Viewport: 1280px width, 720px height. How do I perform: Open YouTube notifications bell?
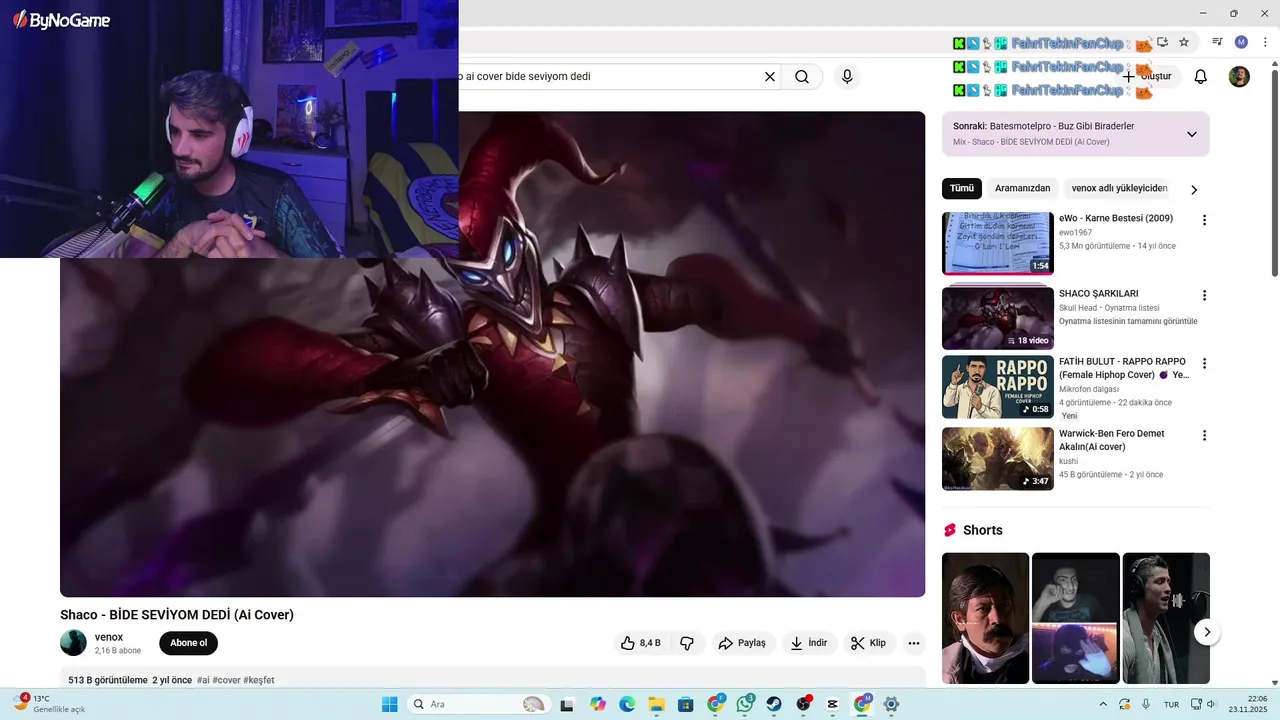click(x=1201, y=77)
